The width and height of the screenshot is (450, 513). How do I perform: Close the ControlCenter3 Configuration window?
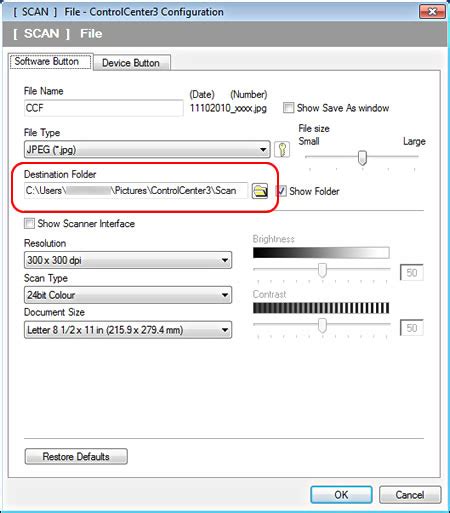(x=432, y=12)
